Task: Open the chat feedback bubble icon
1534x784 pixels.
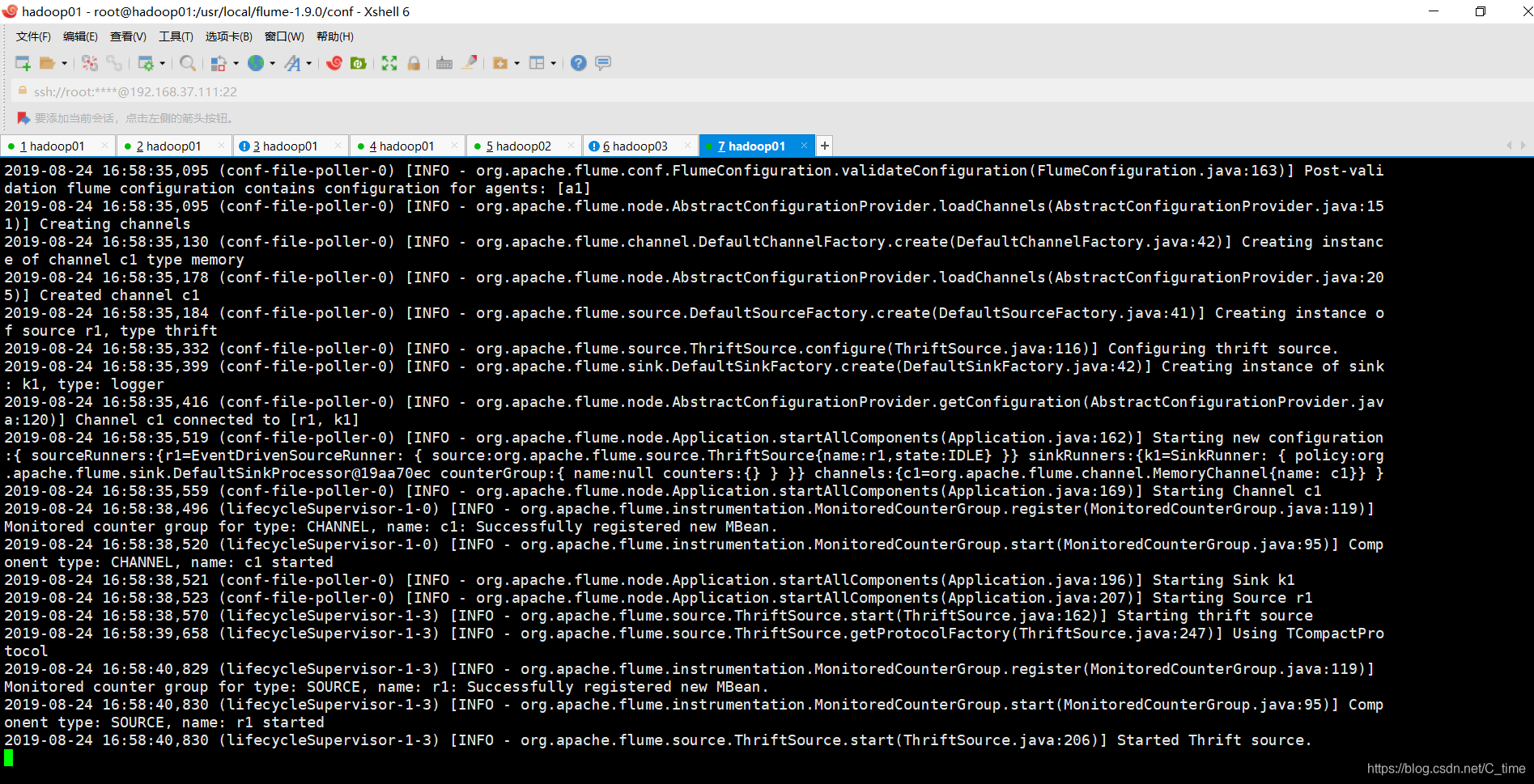Action: (603, 63)
